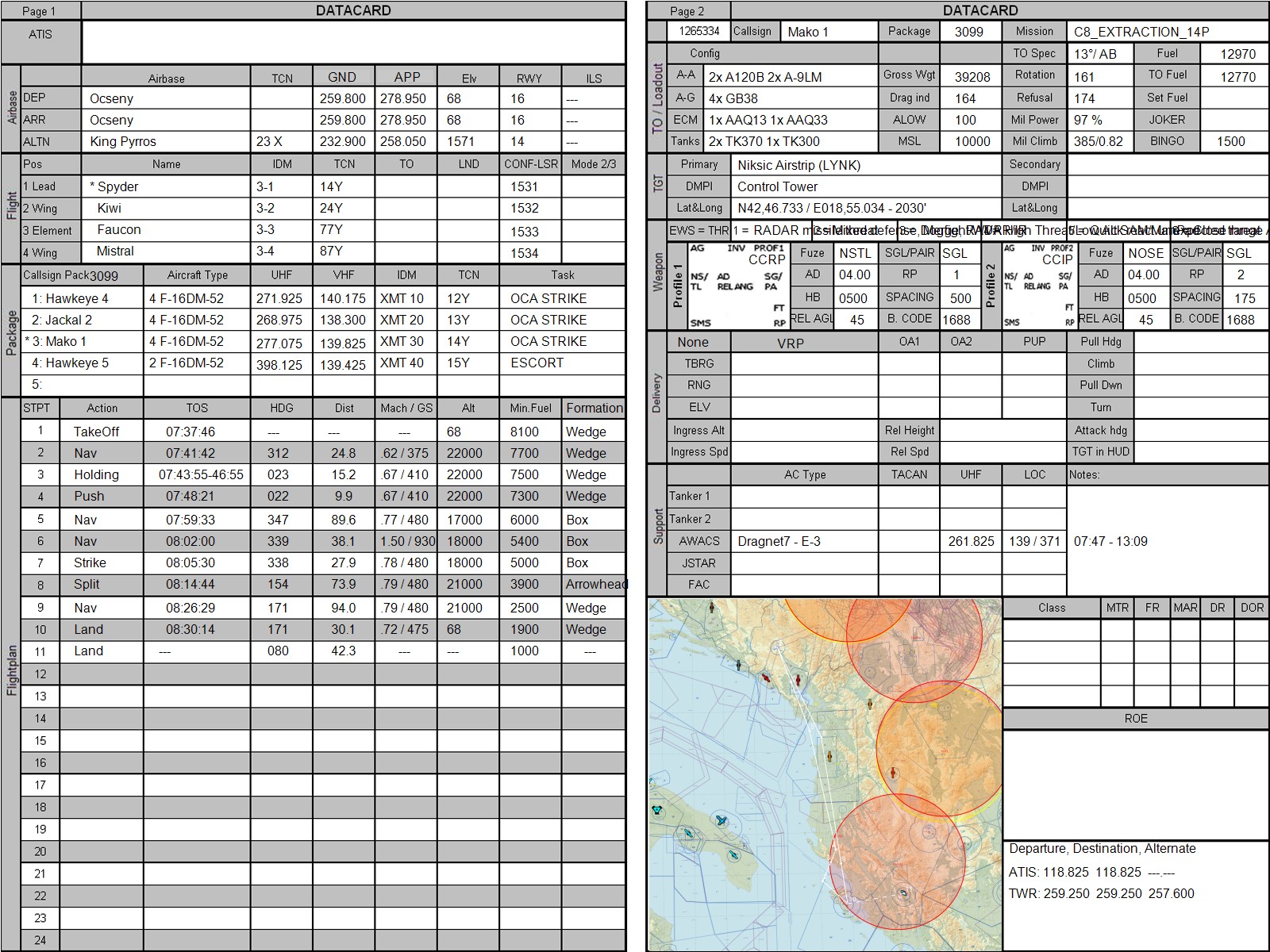Click the vertical red airbase marker beside the route
Screen dimensions: 1270x952
[x=796, y=681]
